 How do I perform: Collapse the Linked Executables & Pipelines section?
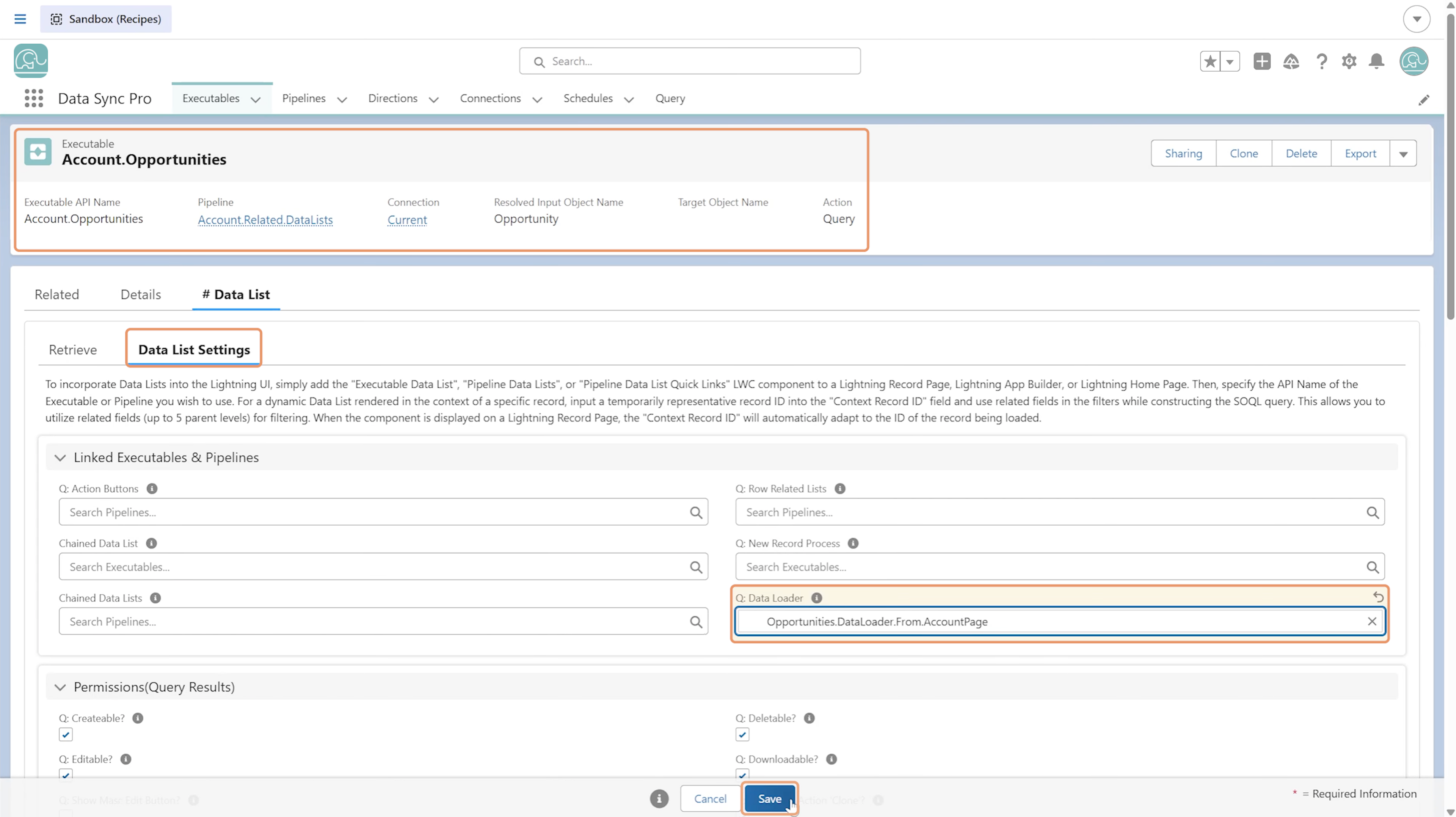tap(60, 457)
